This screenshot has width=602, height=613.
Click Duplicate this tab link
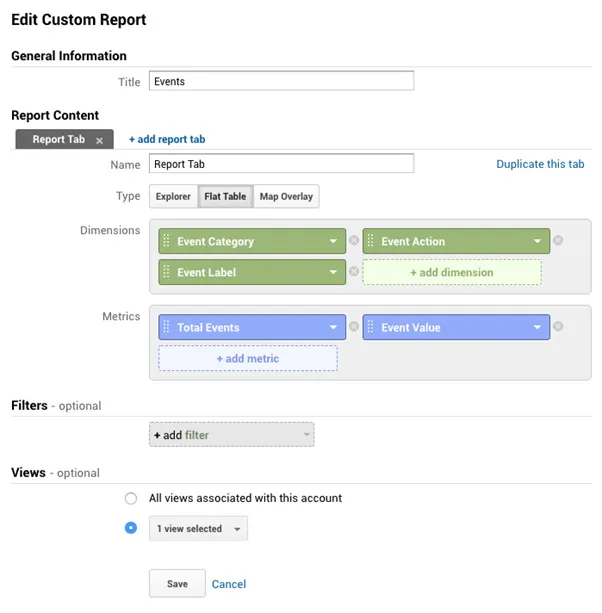(x=540, y=164)
